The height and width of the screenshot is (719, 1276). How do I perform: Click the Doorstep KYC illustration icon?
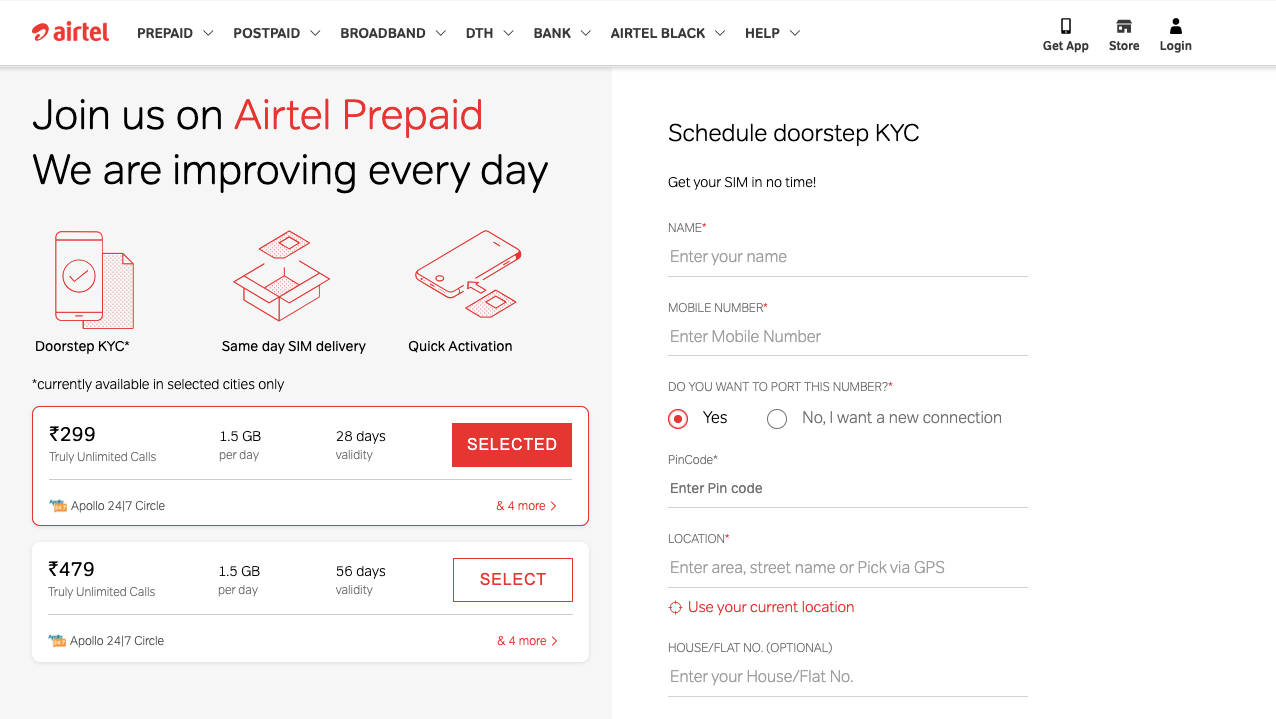93,279
